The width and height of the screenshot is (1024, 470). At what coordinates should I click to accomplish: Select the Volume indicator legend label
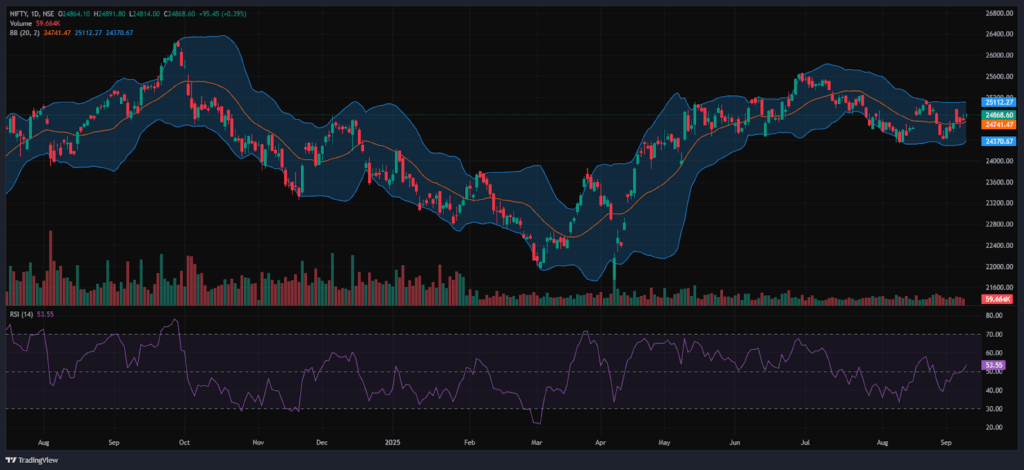(x=21, y=22)
